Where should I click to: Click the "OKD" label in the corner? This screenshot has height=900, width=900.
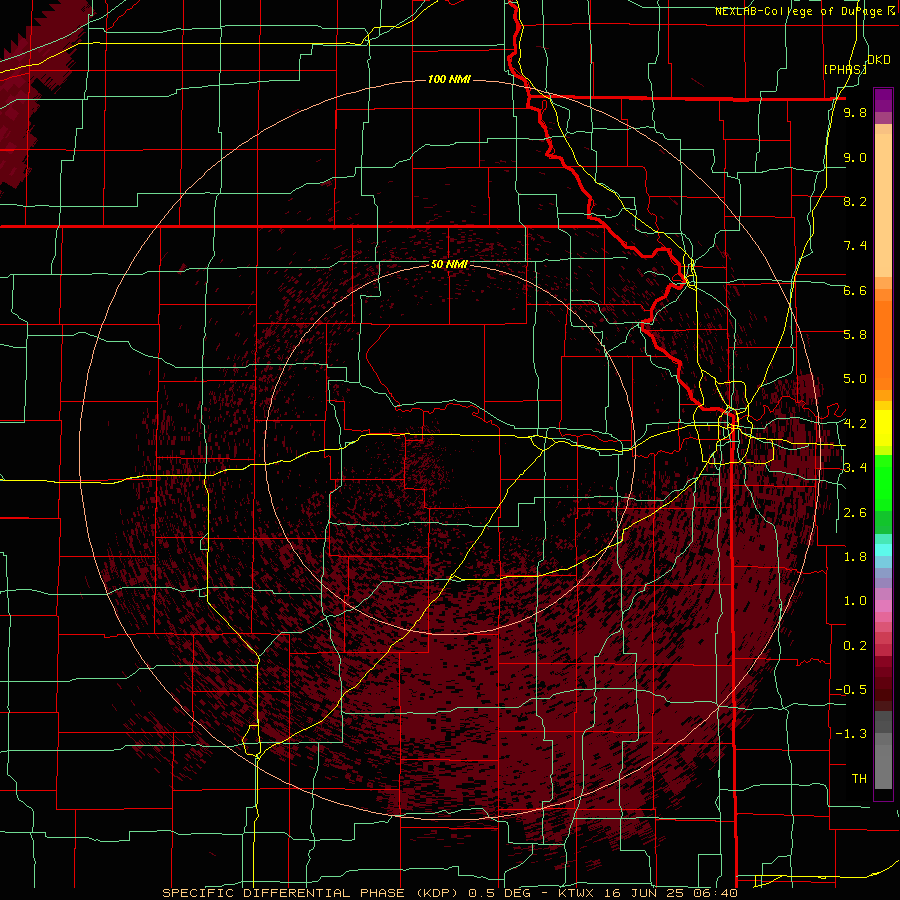[879, 59]
